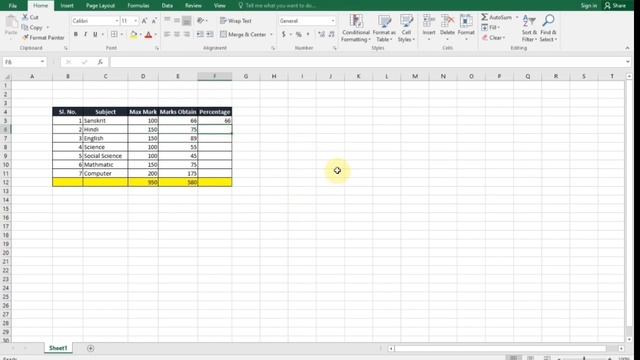Viewport: 640px width, 360px height.
Task: Click the Copy button
Action: click(32, 27)
